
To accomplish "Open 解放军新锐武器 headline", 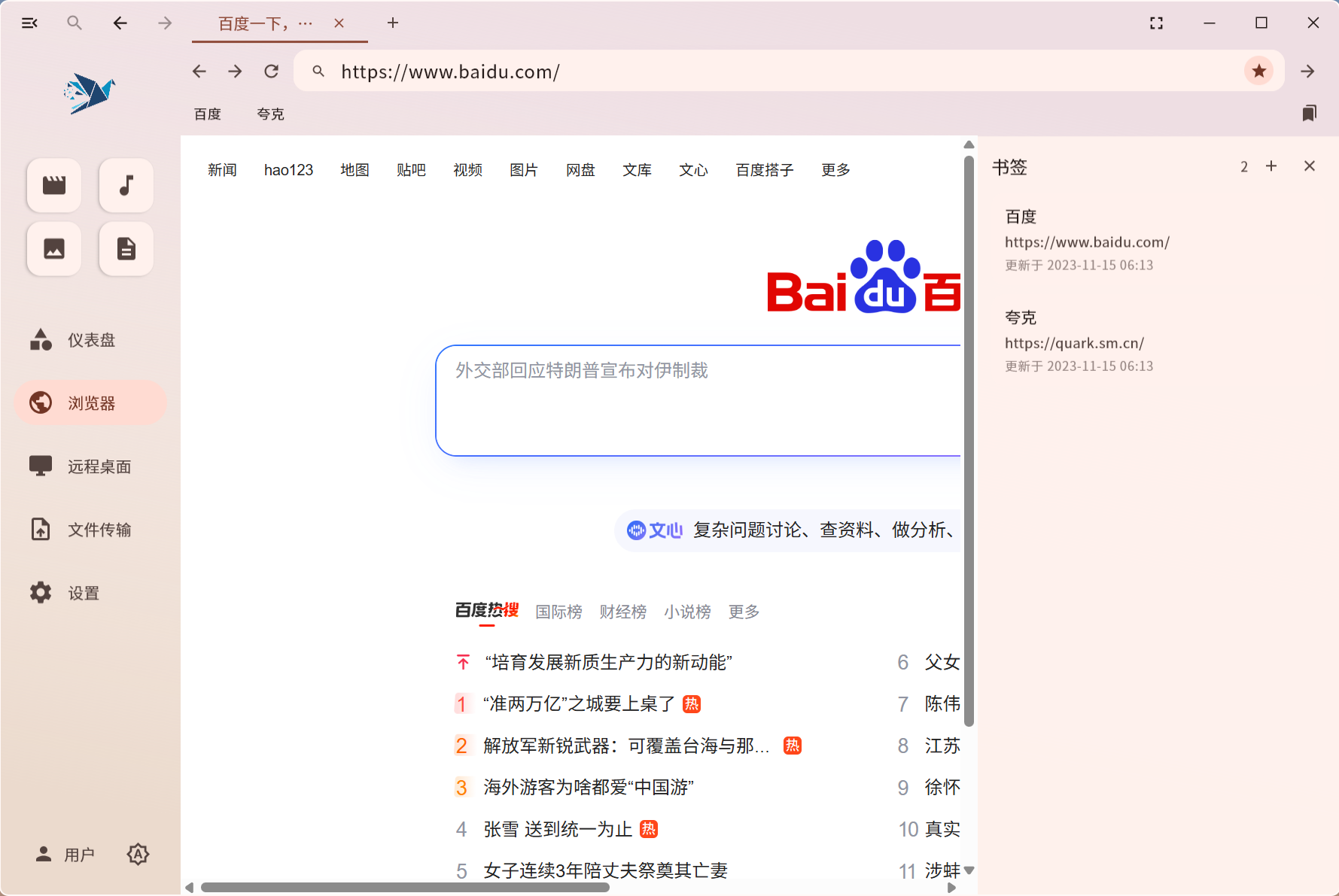I will click(x=626, y=746).
